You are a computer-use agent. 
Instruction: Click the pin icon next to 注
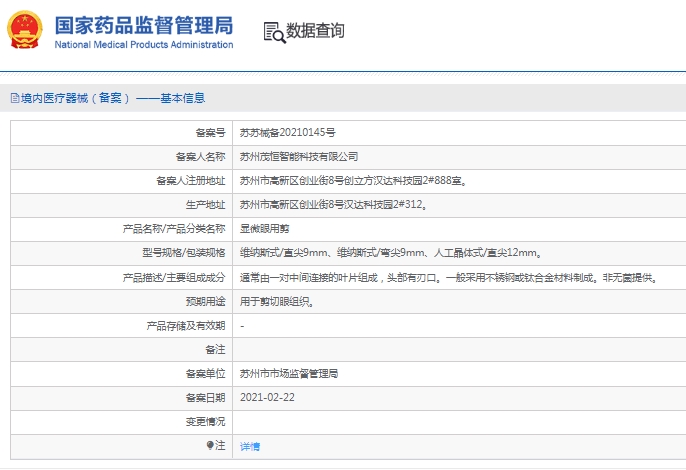point(210,445)
